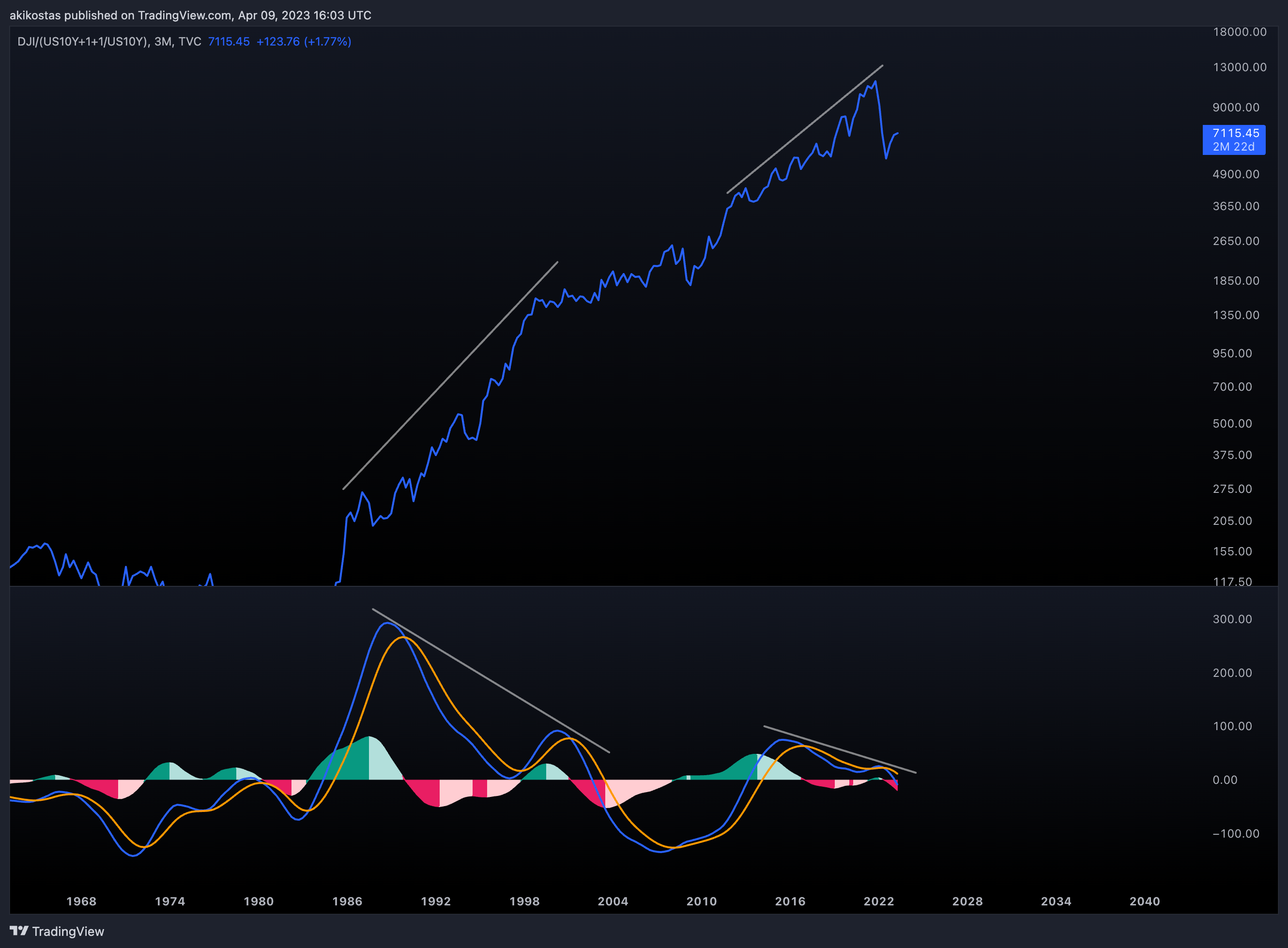
Task: Click the 9000.00 price axis label
Action: (x=1236, y=107)
